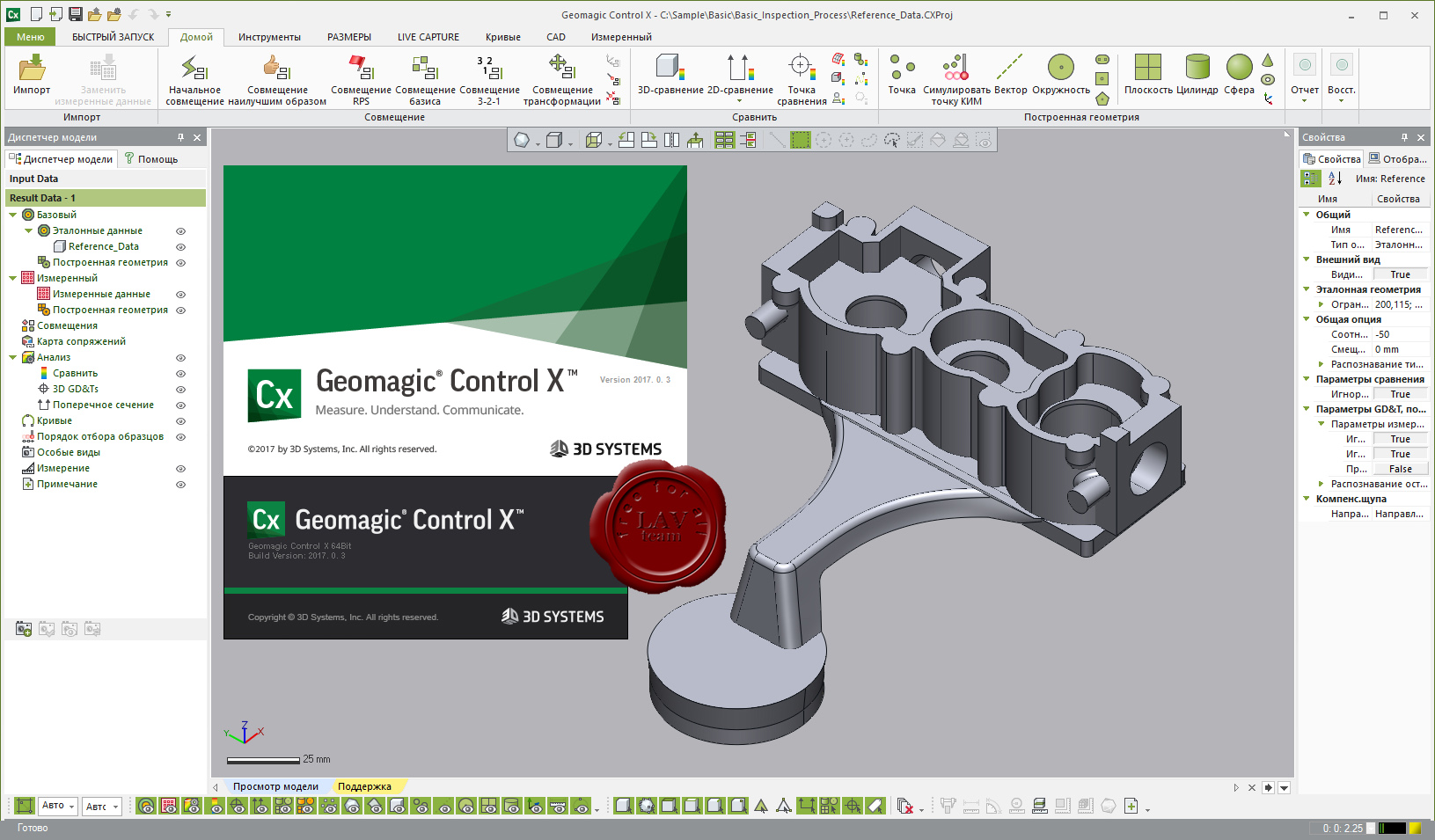Switch to LIVE CAPTURE ribbon tab
Image resolution: width=1435 pixels, height=840 pixels.
428,37
